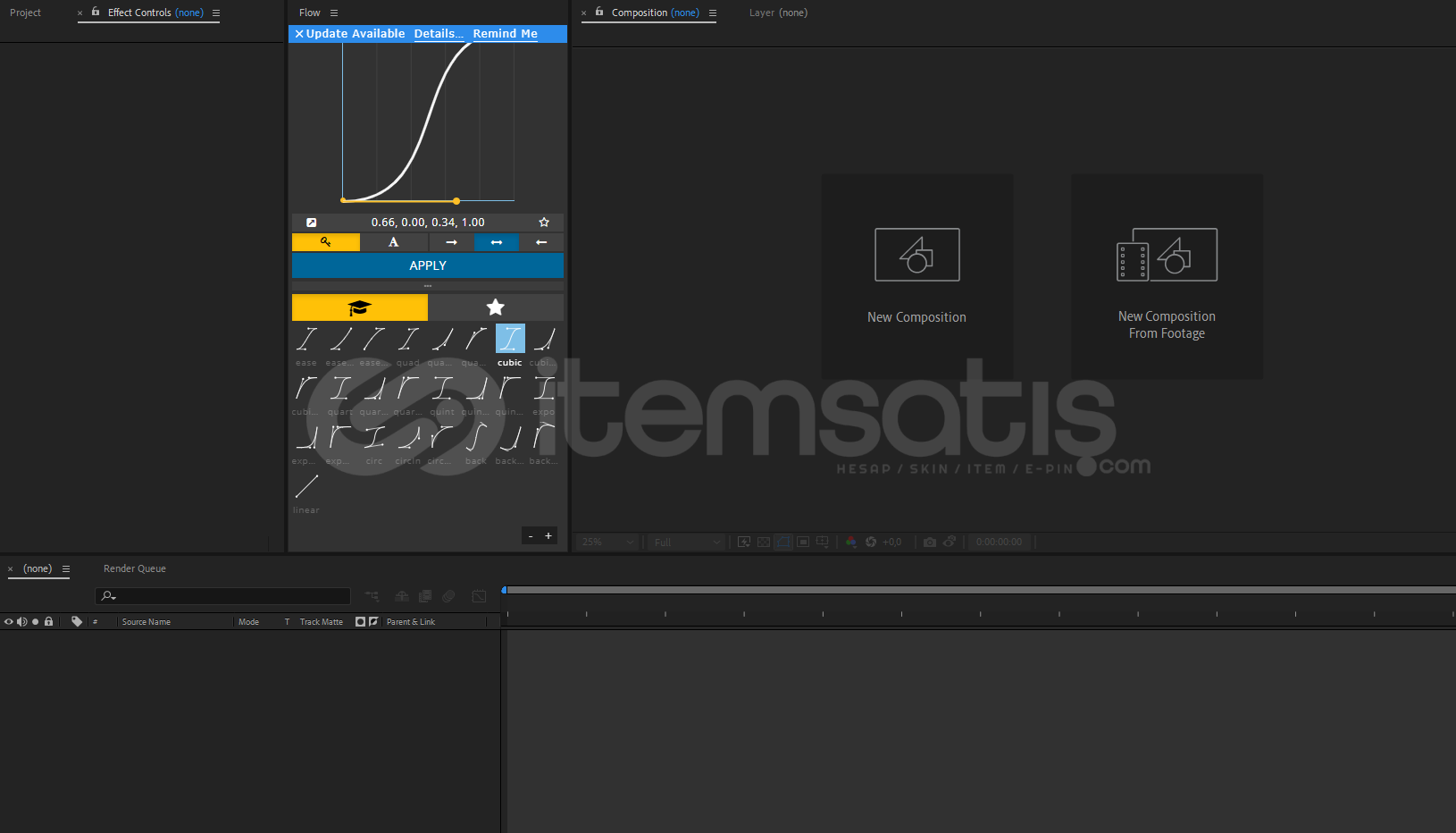Switch to the Layer (none) tab
Screen dimensions: 1456x833
click(778, 13)
